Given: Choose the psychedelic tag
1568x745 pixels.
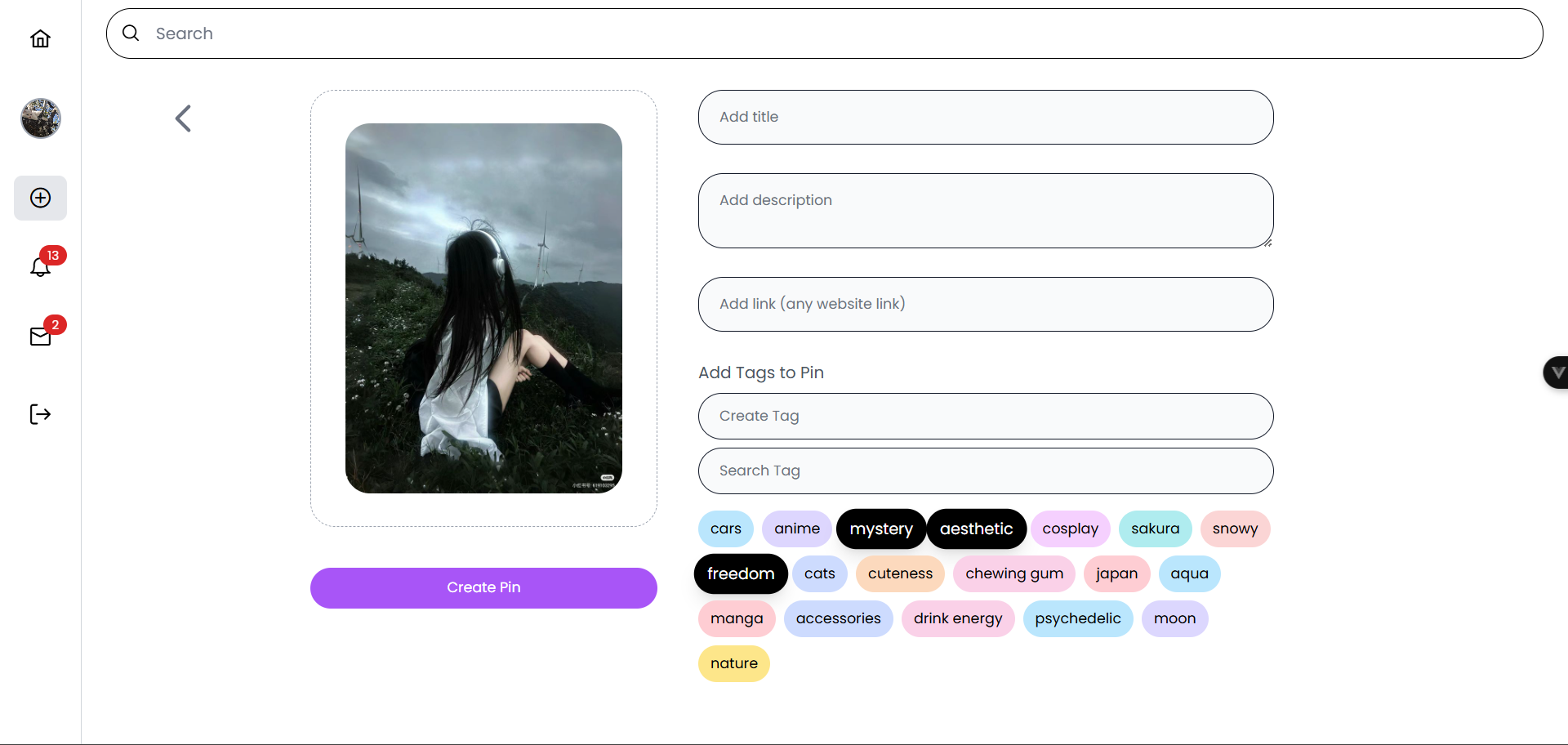Looking at the screenshot, I should point(1077,618).
